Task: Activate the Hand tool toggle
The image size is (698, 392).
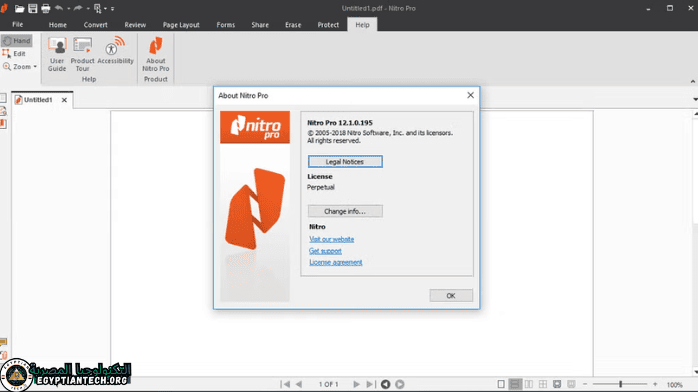Action: tap(17, 40)
